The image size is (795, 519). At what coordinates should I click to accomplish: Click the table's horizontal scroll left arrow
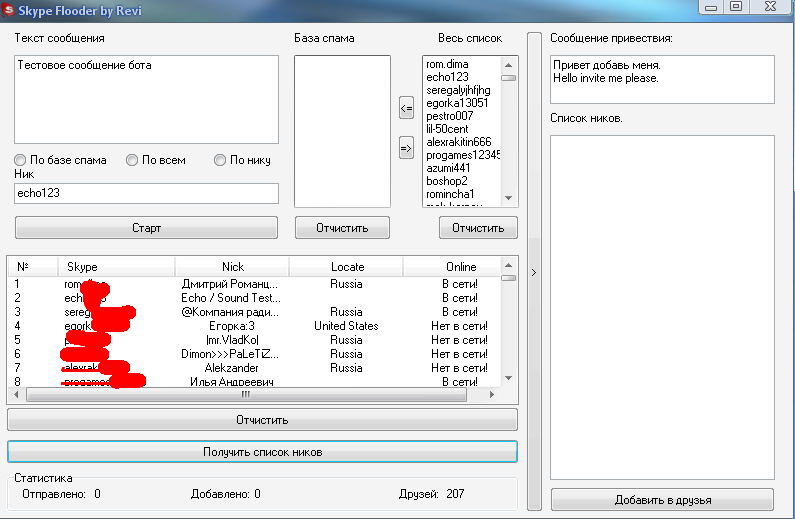click(x=16, y=394)
